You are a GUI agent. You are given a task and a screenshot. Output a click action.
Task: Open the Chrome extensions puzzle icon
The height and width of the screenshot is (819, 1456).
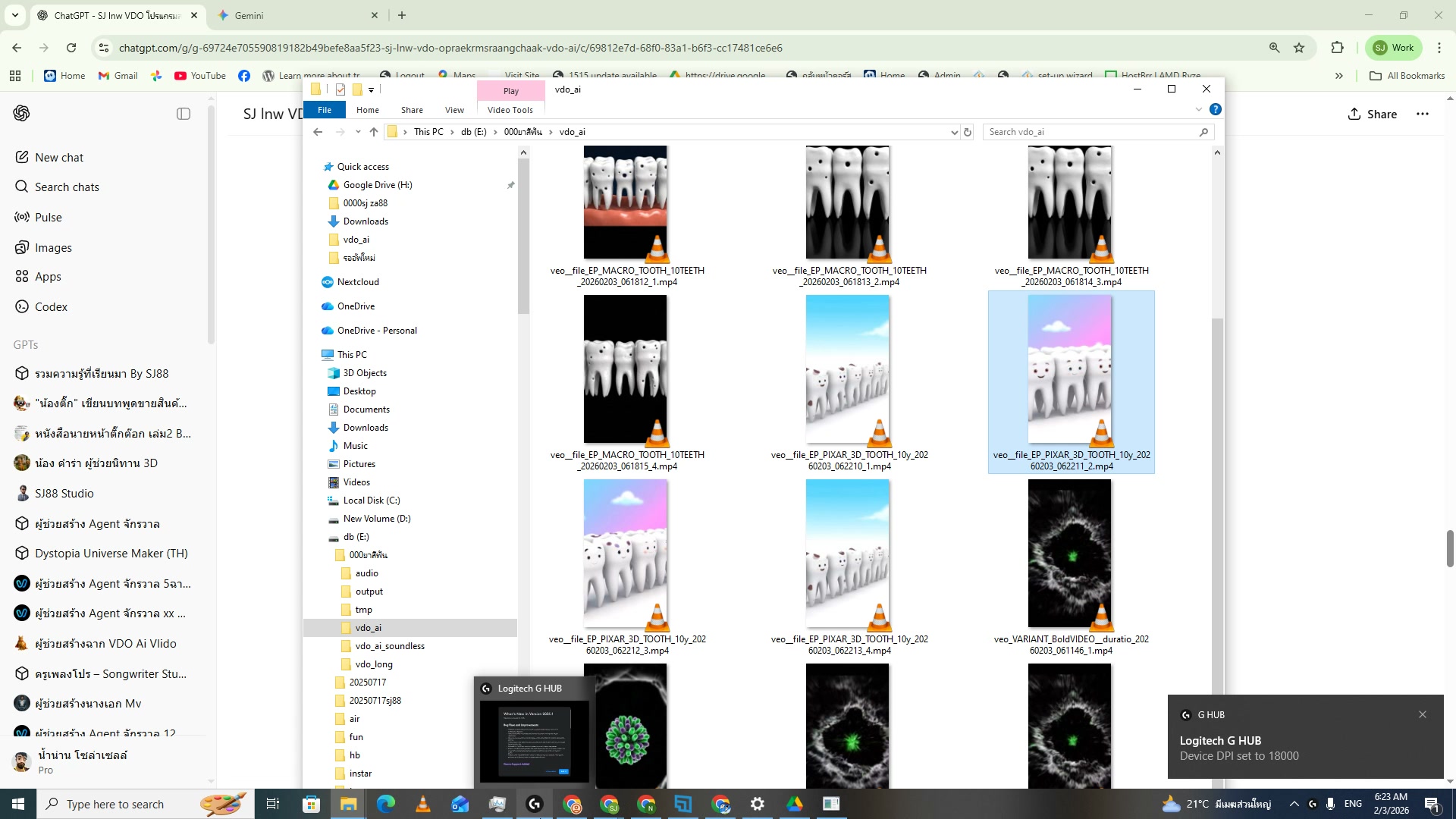[1336, 47]
